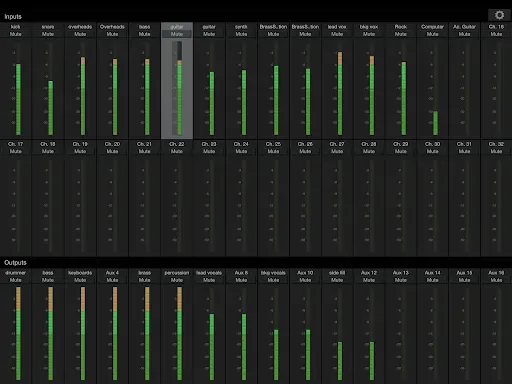Mute the Aux 13 output

tap(401, 280)
